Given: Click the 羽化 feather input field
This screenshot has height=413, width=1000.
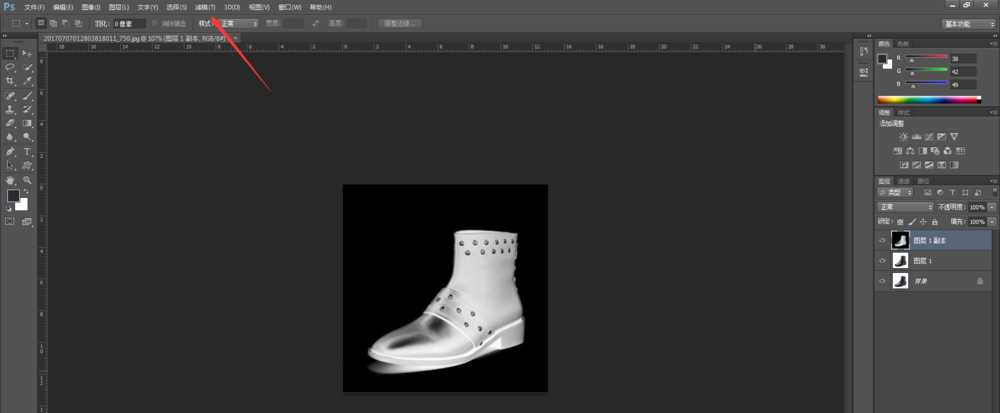Looking at the screenshot, I should pos(128,22).
